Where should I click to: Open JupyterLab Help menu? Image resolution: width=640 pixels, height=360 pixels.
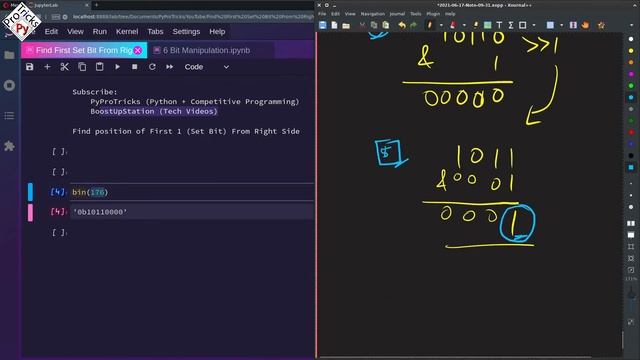tap(217, 31)
